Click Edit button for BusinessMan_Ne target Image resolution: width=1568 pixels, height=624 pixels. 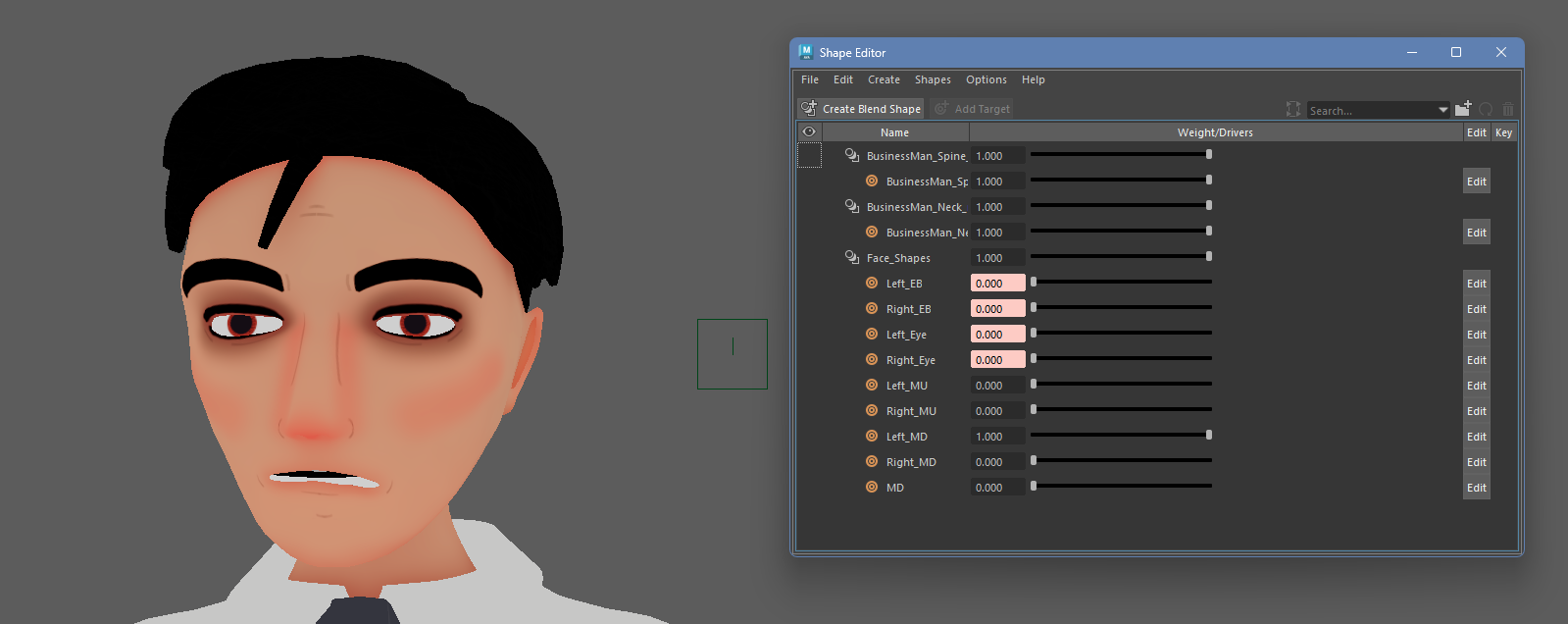(1477, 232)
